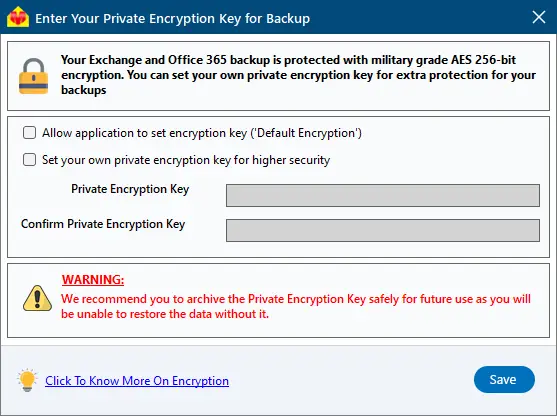Close the encryption key dialog

click(539, 17)
